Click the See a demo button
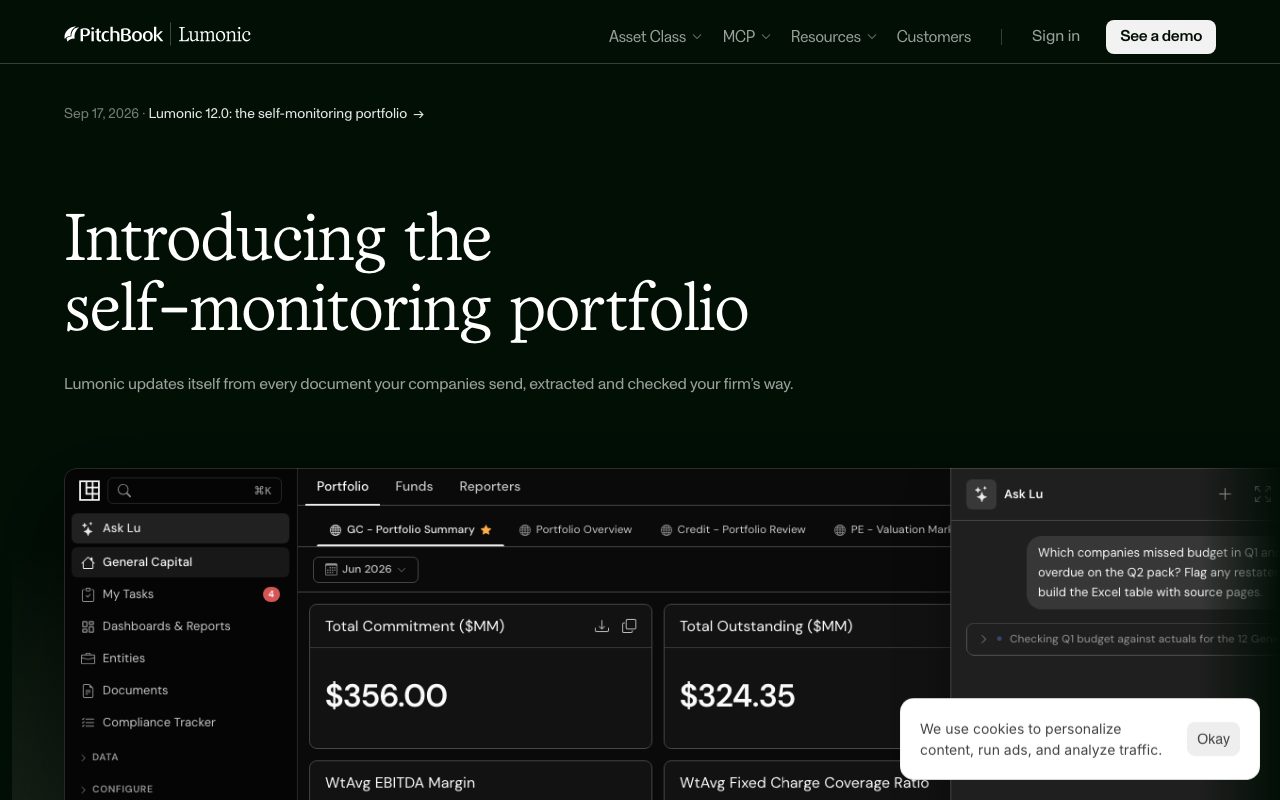The image size is (1280, 800). (x=1161, y=36)
